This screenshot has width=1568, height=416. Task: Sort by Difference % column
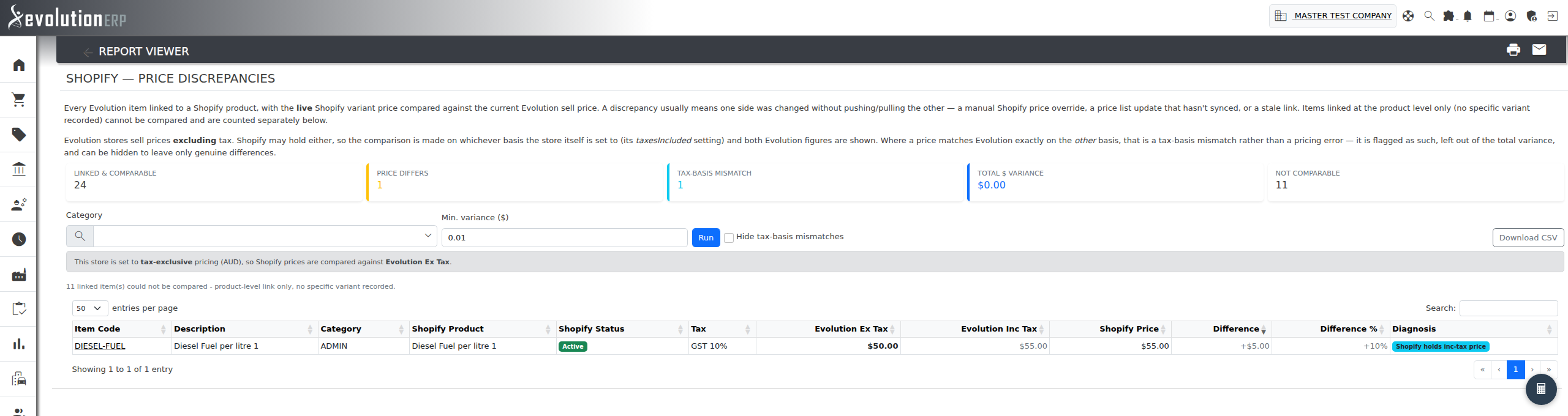(1330, 329)
